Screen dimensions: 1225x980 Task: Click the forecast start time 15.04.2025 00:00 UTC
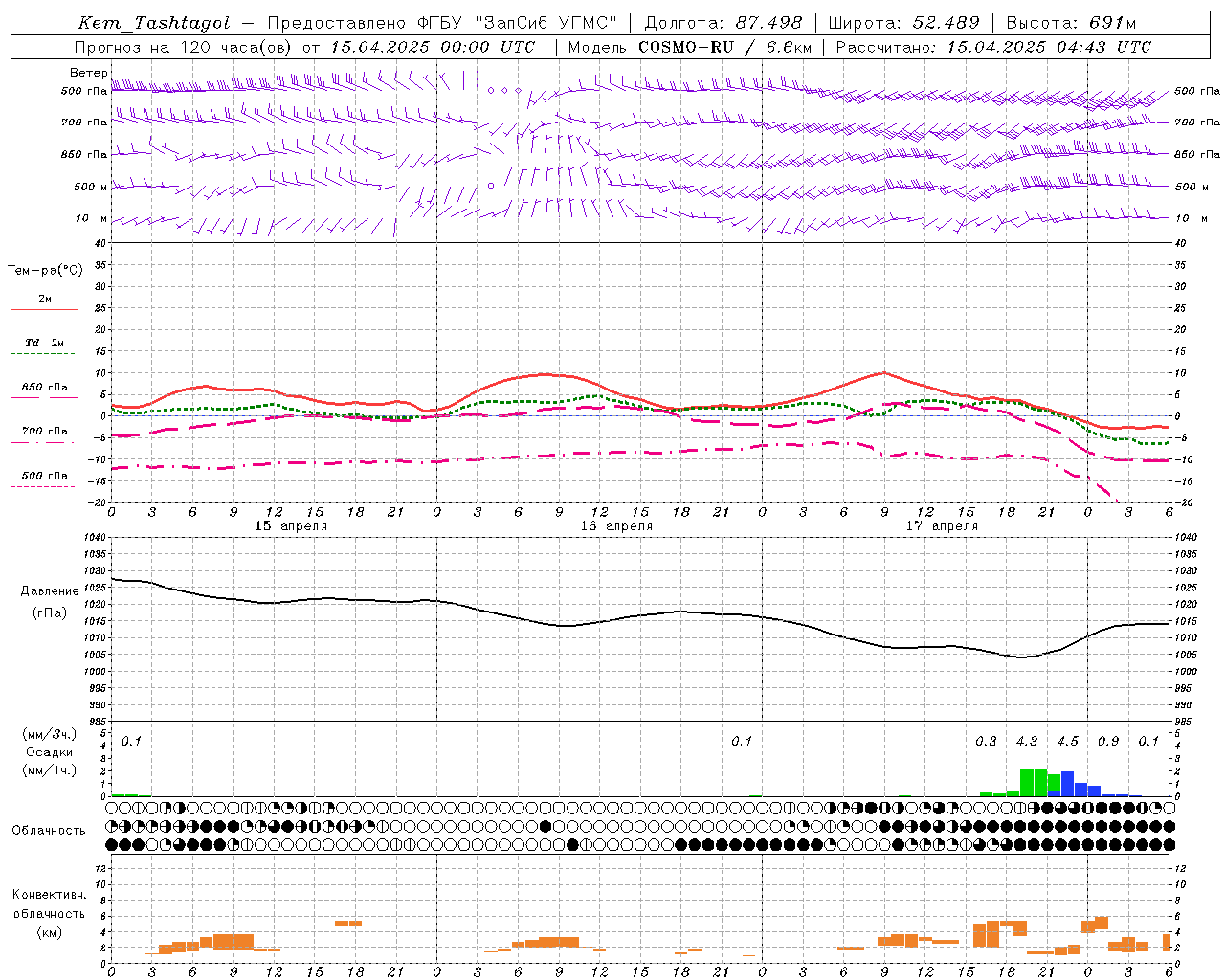pyautogui.click(x=433, y=47)
